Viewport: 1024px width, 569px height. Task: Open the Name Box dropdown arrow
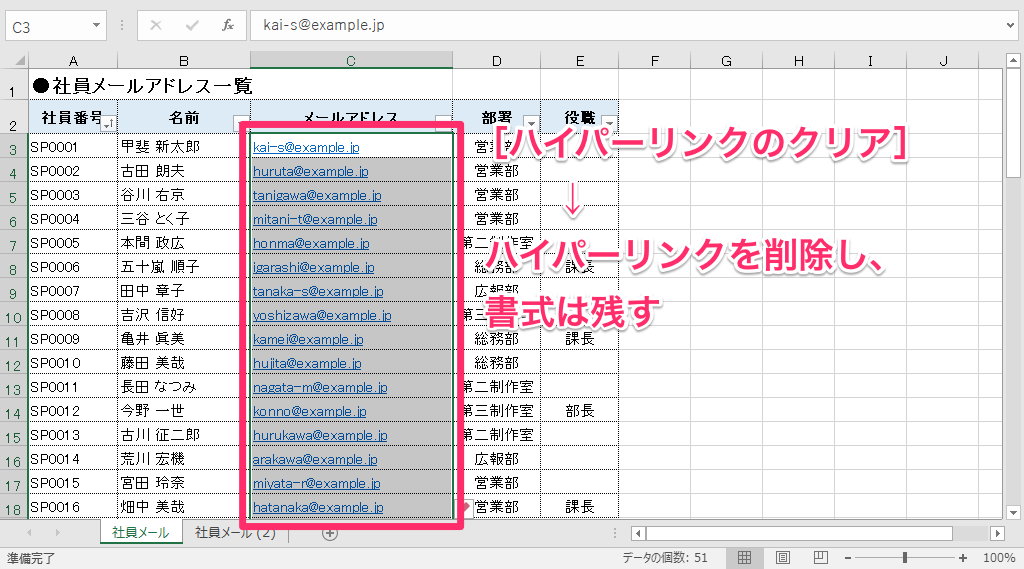[x=96, y=26]
